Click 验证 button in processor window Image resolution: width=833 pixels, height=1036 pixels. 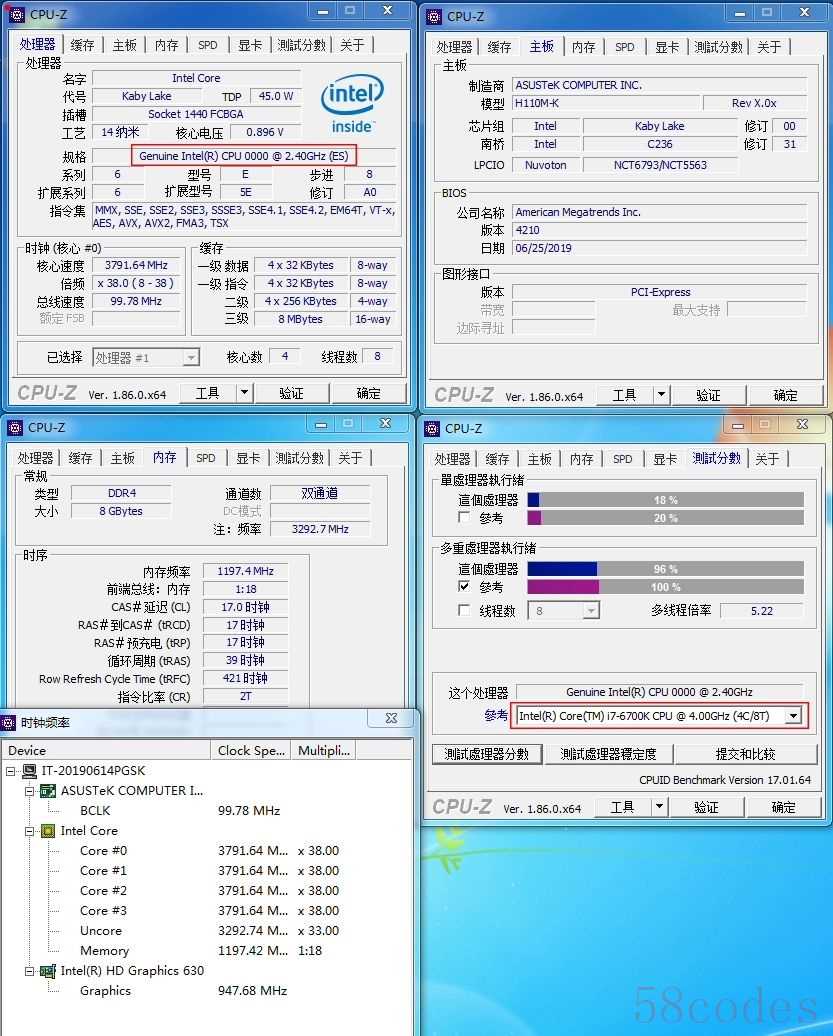pyautogui.click(x=291, y=393)
